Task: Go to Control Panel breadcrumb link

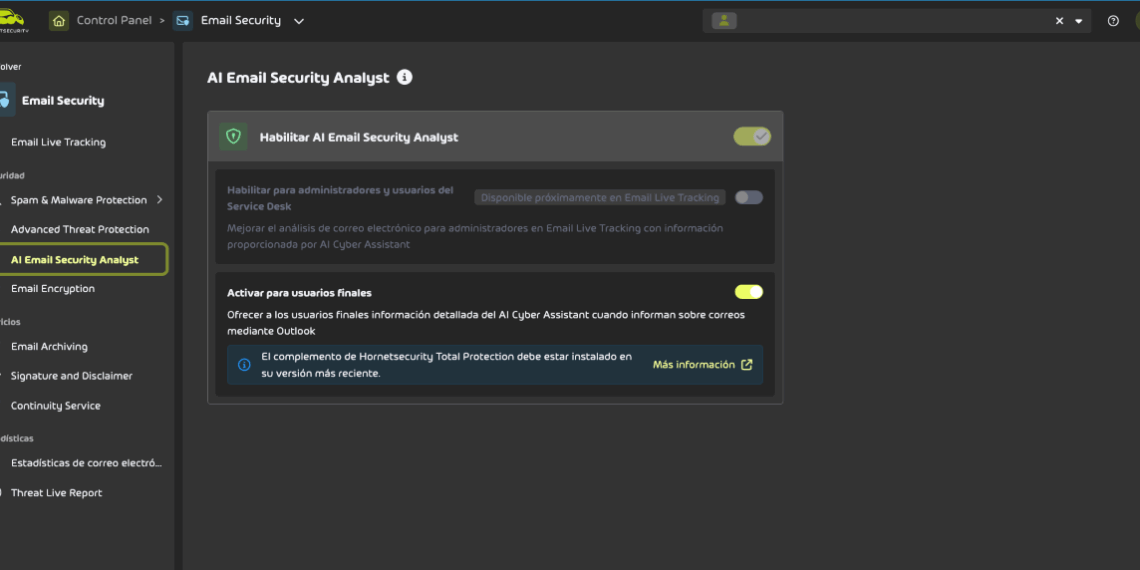Action: (x=114, y=21)
